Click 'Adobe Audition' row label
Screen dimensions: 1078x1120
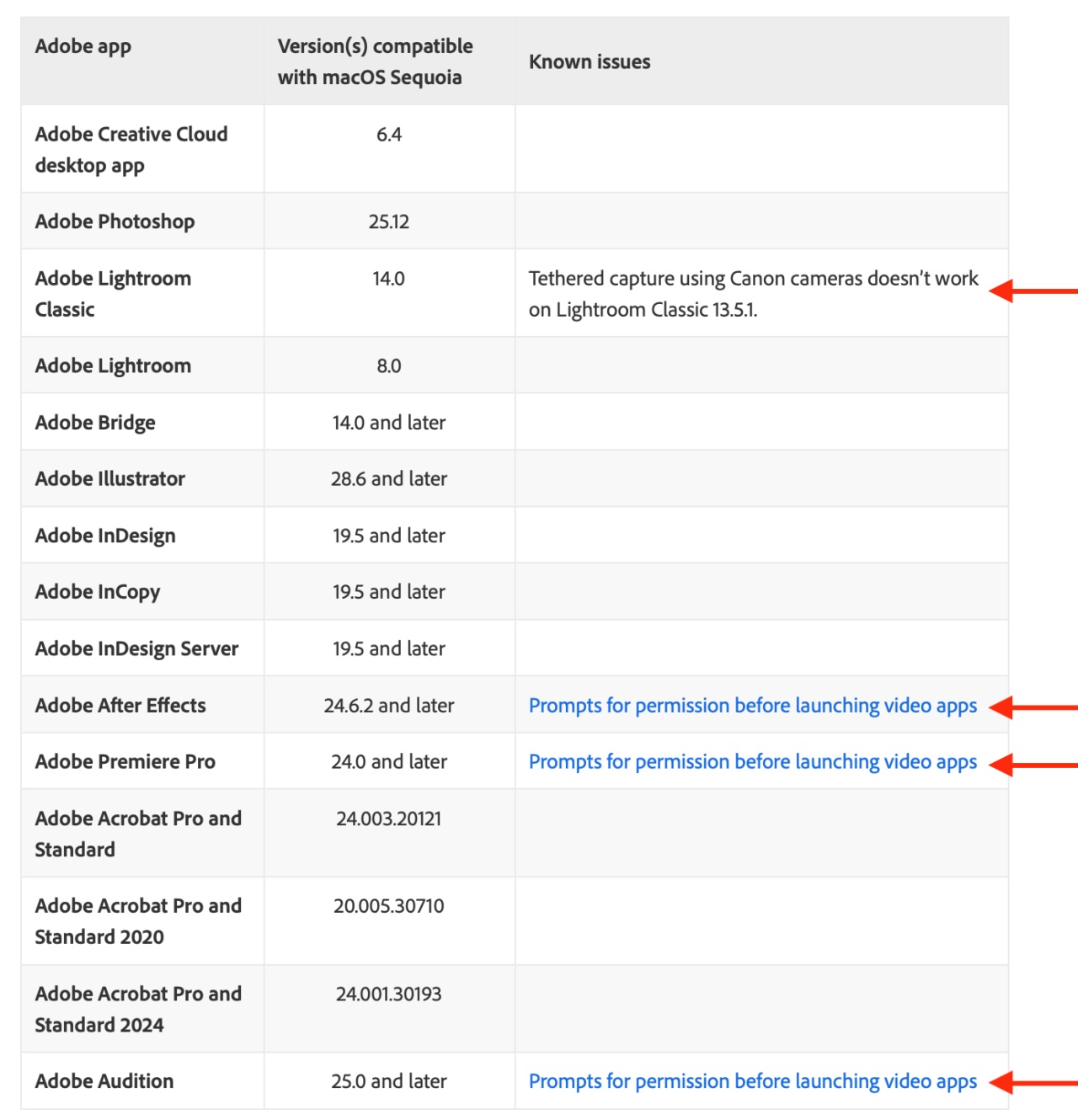pyautogui.click(x=104, y=1081)
